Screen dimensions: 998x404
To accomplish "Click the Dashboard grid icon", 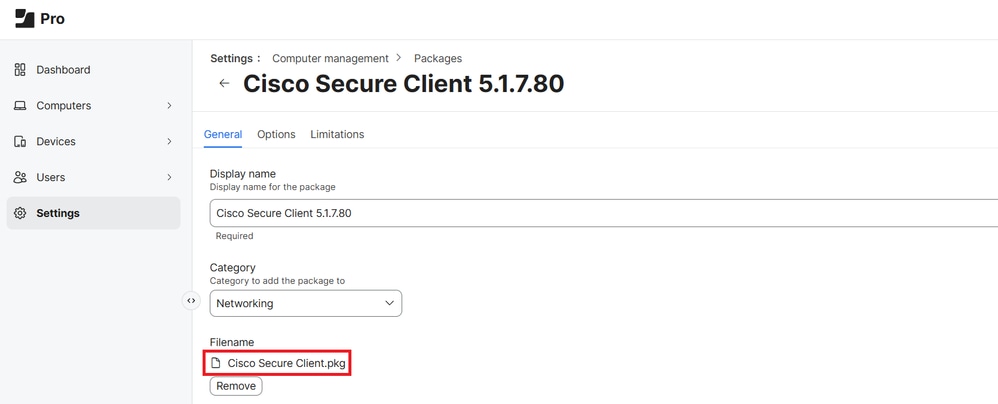I will pyautogui.click(x=20, y=70).
